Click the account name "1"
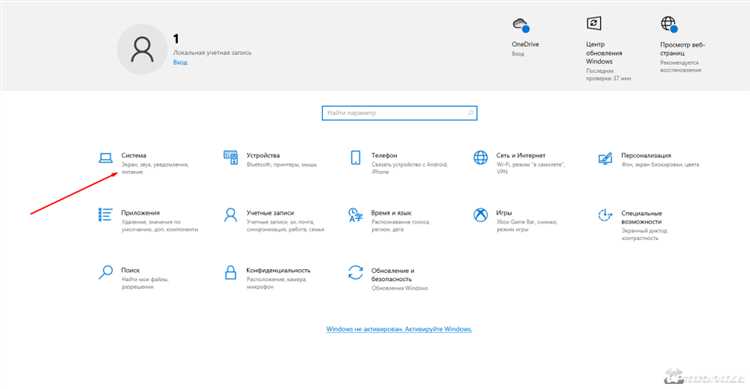Viewport: 750px width, 389px height. (x=176, y=39)
